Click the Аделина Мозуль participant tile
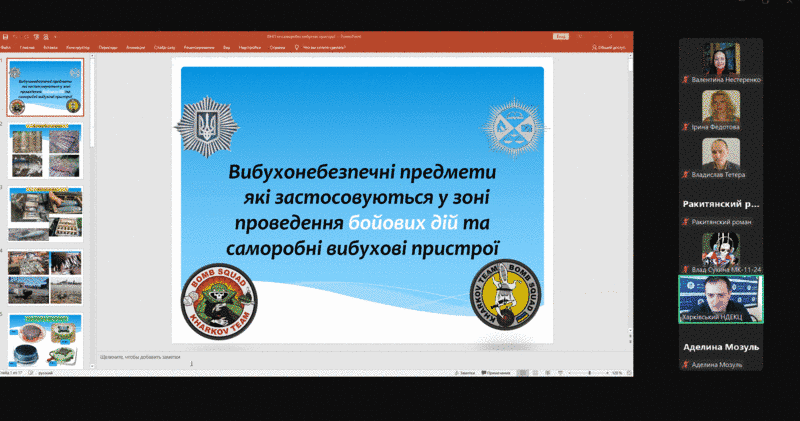The width and height of the screenshot is (800, 421). point(721,348)
